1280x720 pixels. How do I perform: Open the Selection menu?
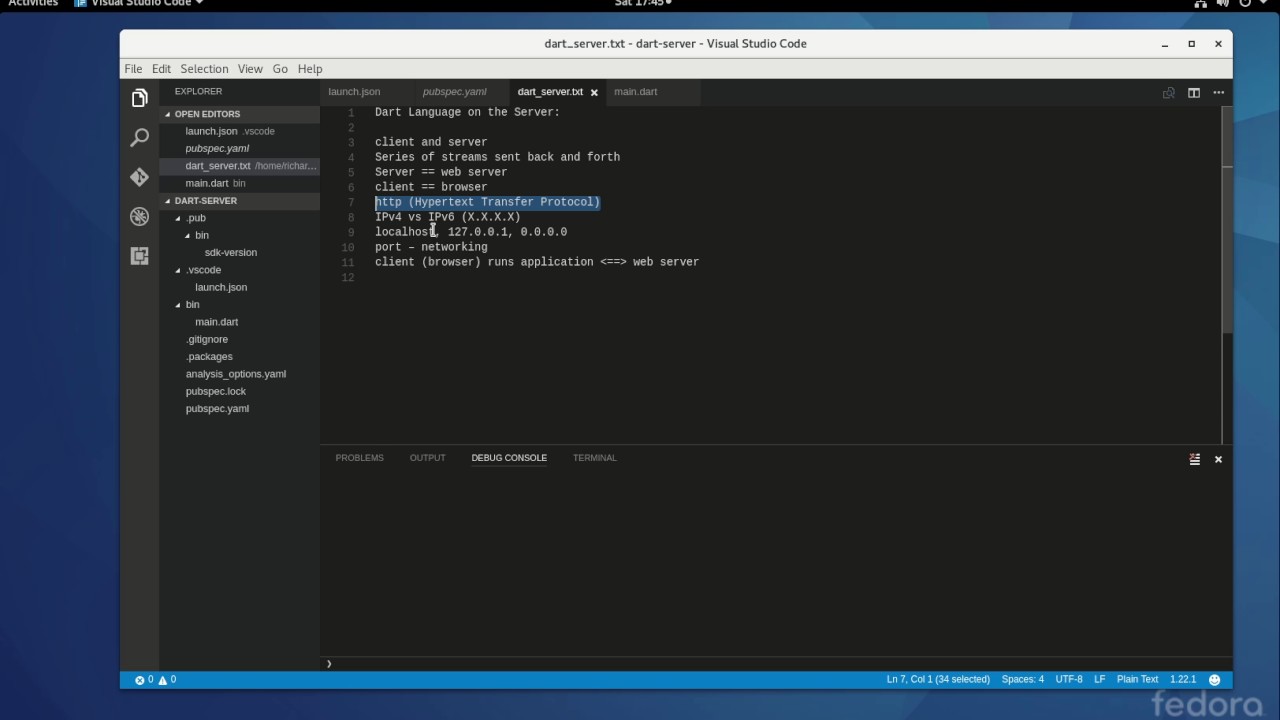pyautogui.click(x=204, y=69)
